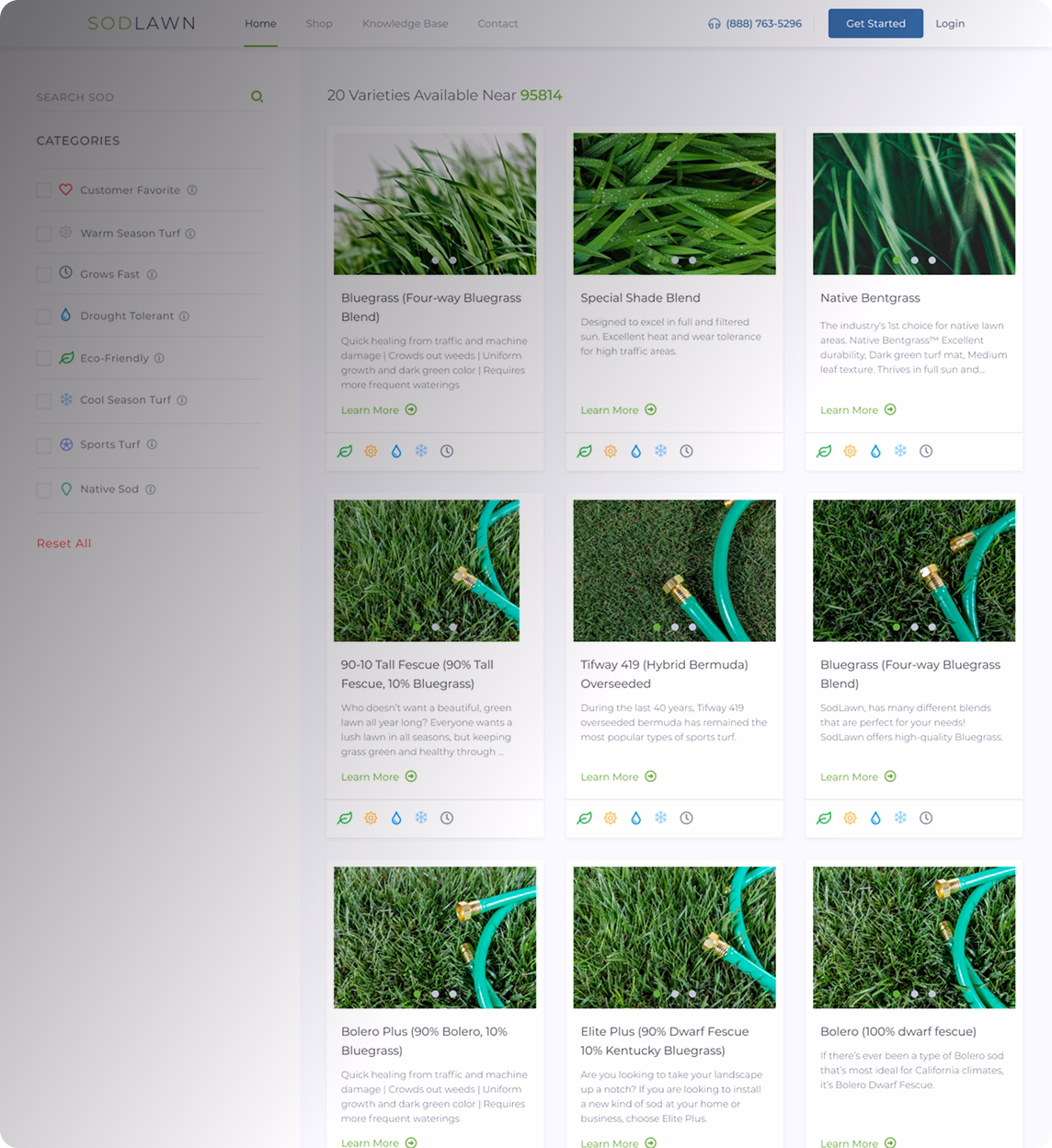Image resolution: width=1052 pixels, height=1148 pixels.
Task: Check the Warm Season Turf category
Action: (43, 234)
